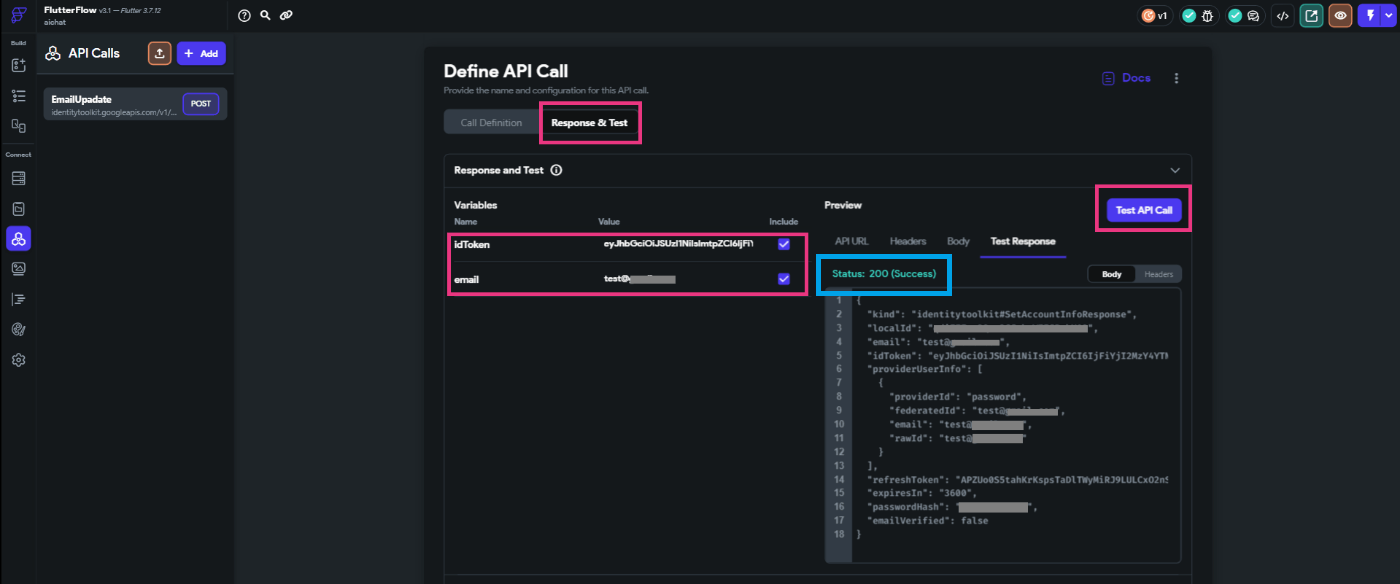
Task: Click the link chain icon in top bar
Action: (x=286, y=15)
